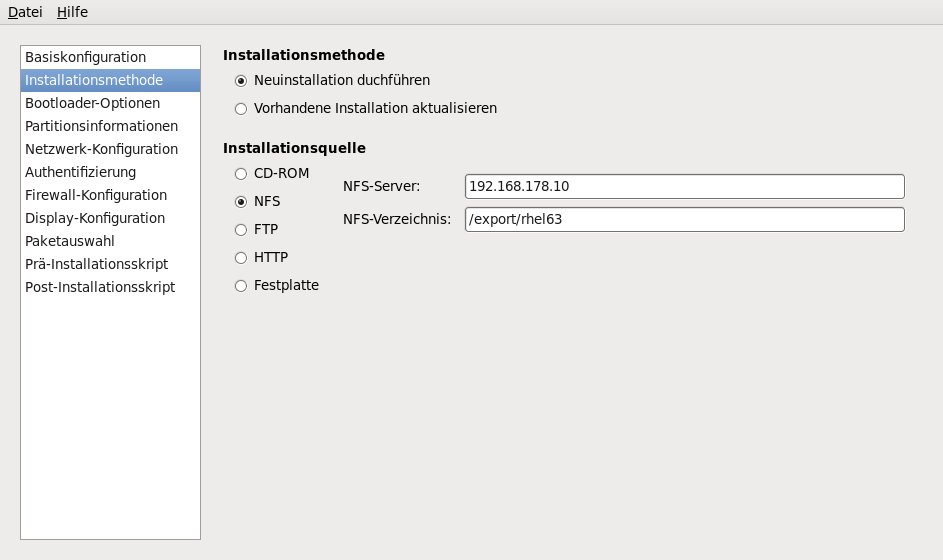This screenshot has width=943, height=560.
Task: Select CD-ROM as installation source
Action: [240, 173]
